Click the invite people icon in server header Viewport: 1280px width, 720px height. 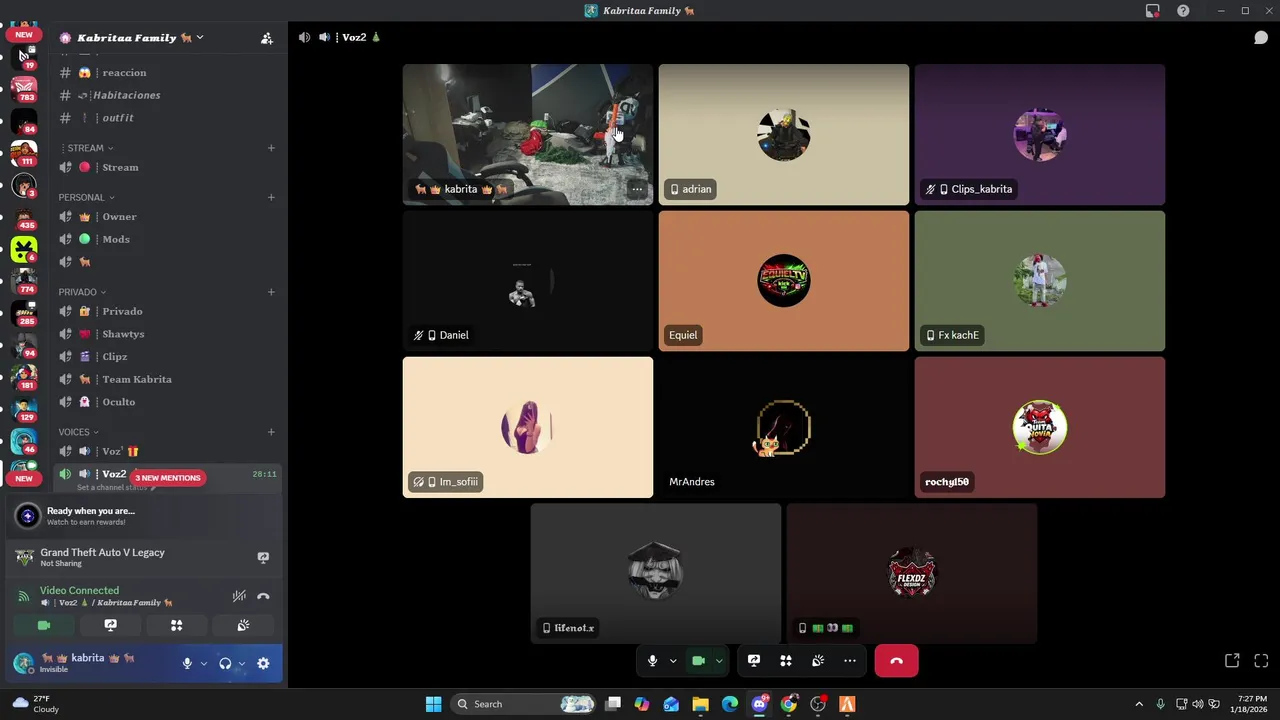coord(266,38)
